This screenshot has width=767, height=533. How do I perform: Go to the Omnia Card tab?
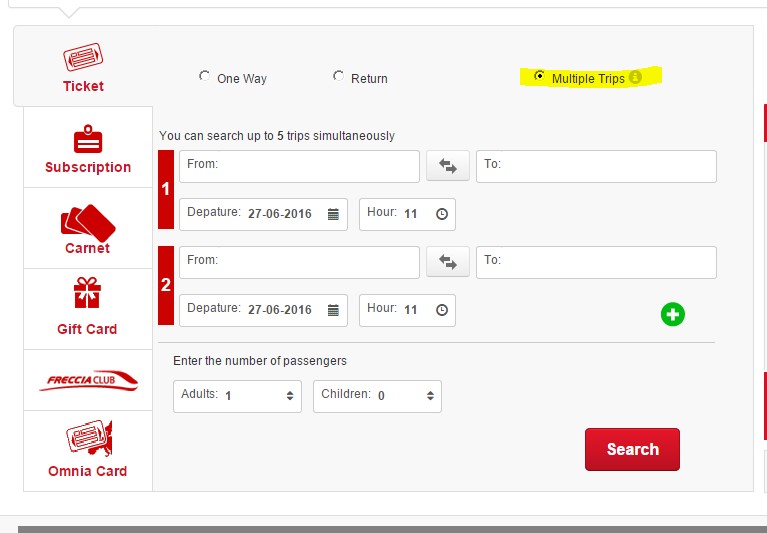(88, 449)
